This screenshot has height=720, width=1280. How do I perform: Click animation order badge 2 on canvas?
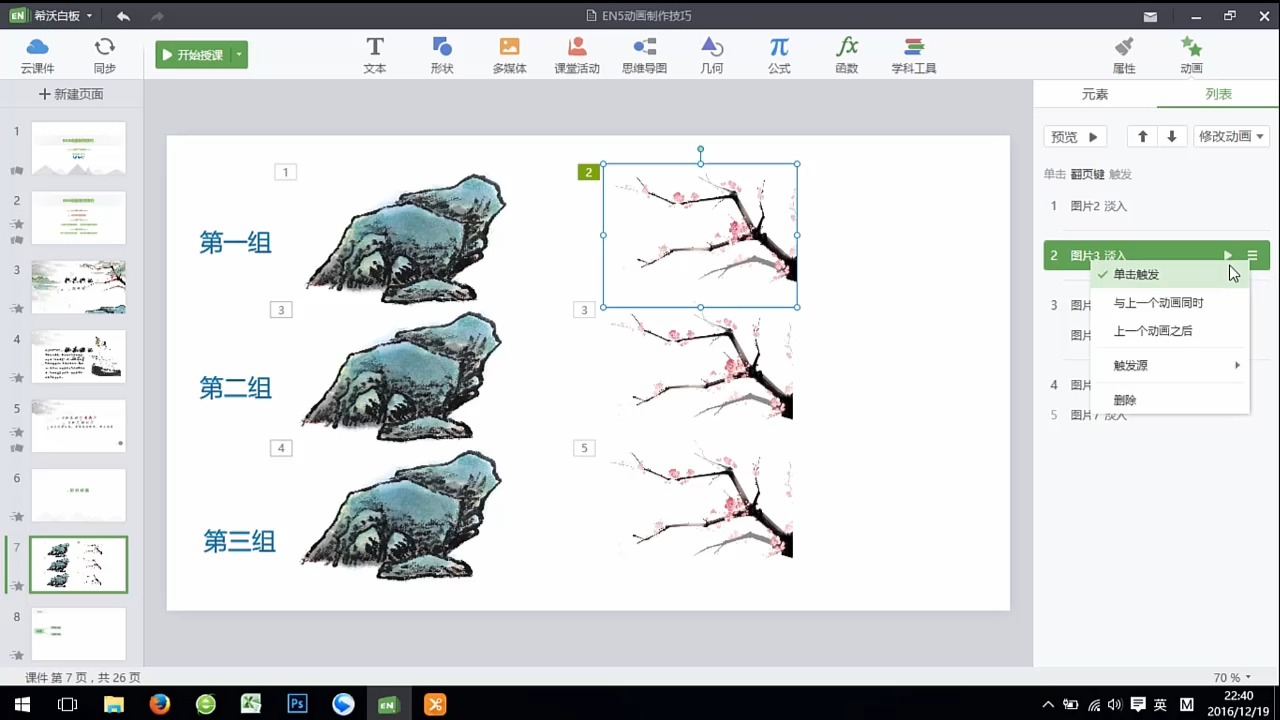click(x=589, y=172)
